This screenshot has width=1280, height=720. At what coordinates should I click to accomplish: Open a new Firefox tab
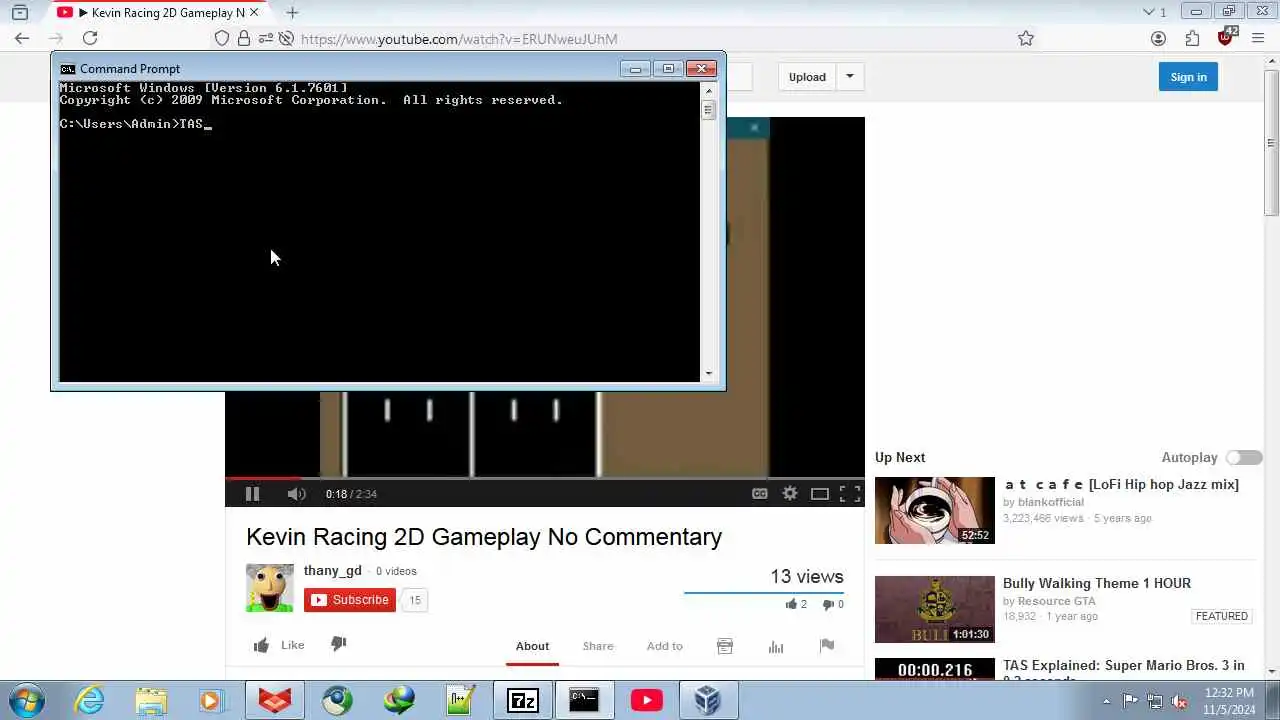pyautogui.click(x=292, y=12)
